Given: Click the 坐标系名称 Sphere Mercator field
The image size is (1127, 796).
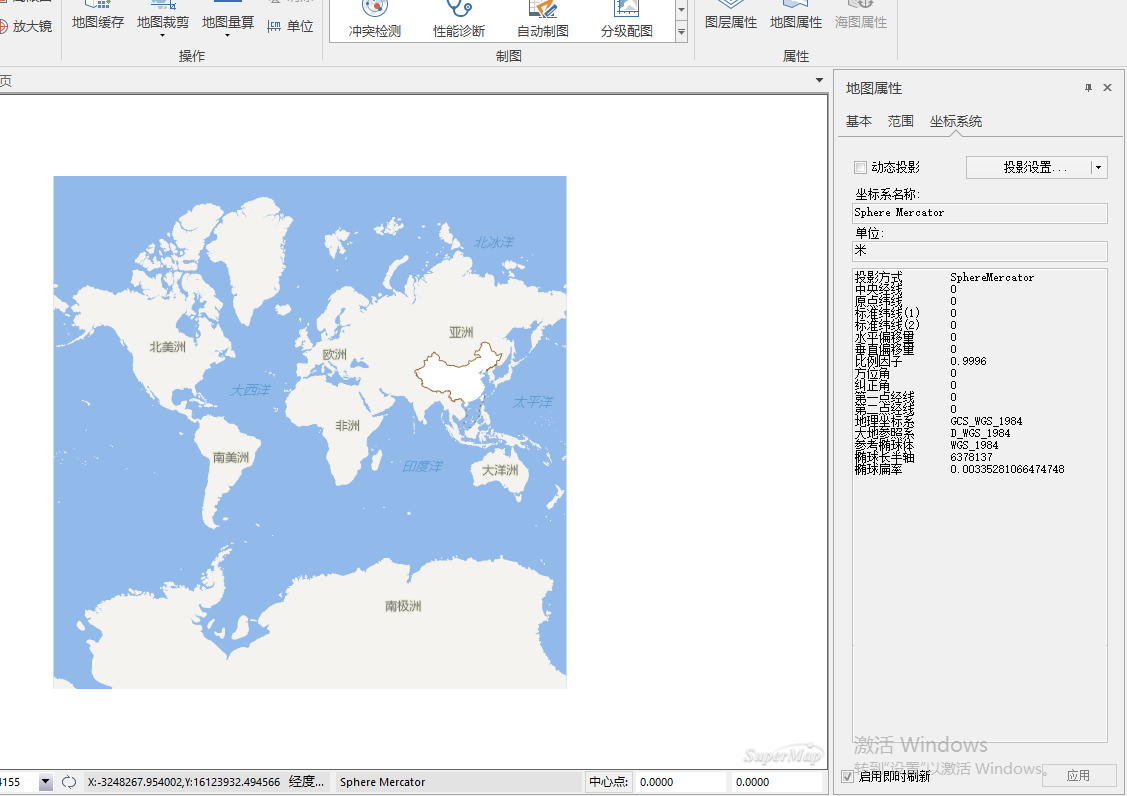Looking at the screenshot, I should pyautogui.click(x=980, y=213).
